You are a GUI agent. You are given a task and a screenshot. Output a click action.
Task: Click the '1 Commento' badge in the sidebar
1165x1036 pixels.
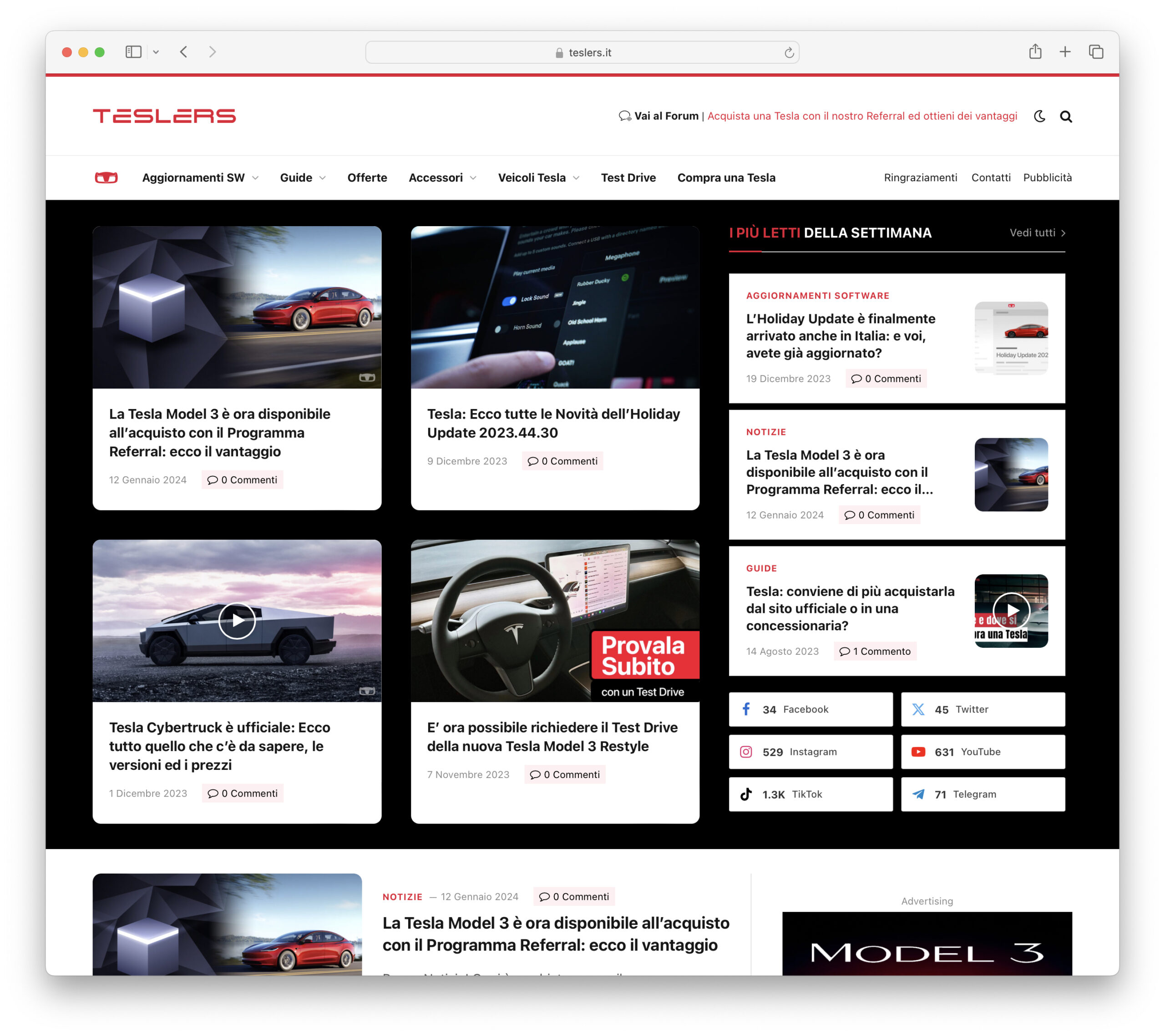pos(875,652)
